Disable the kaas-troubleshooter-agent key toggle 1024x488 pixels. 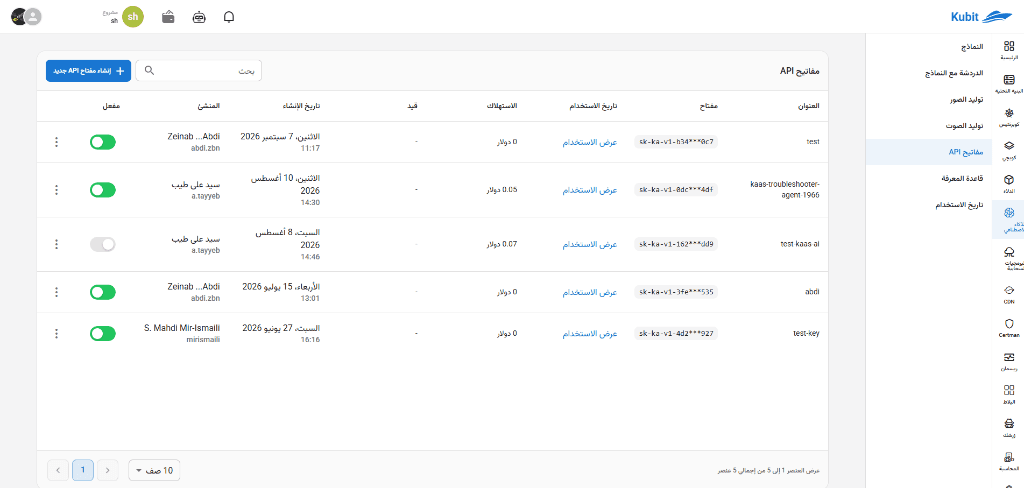pyautogui.click(x=103, y=190)
